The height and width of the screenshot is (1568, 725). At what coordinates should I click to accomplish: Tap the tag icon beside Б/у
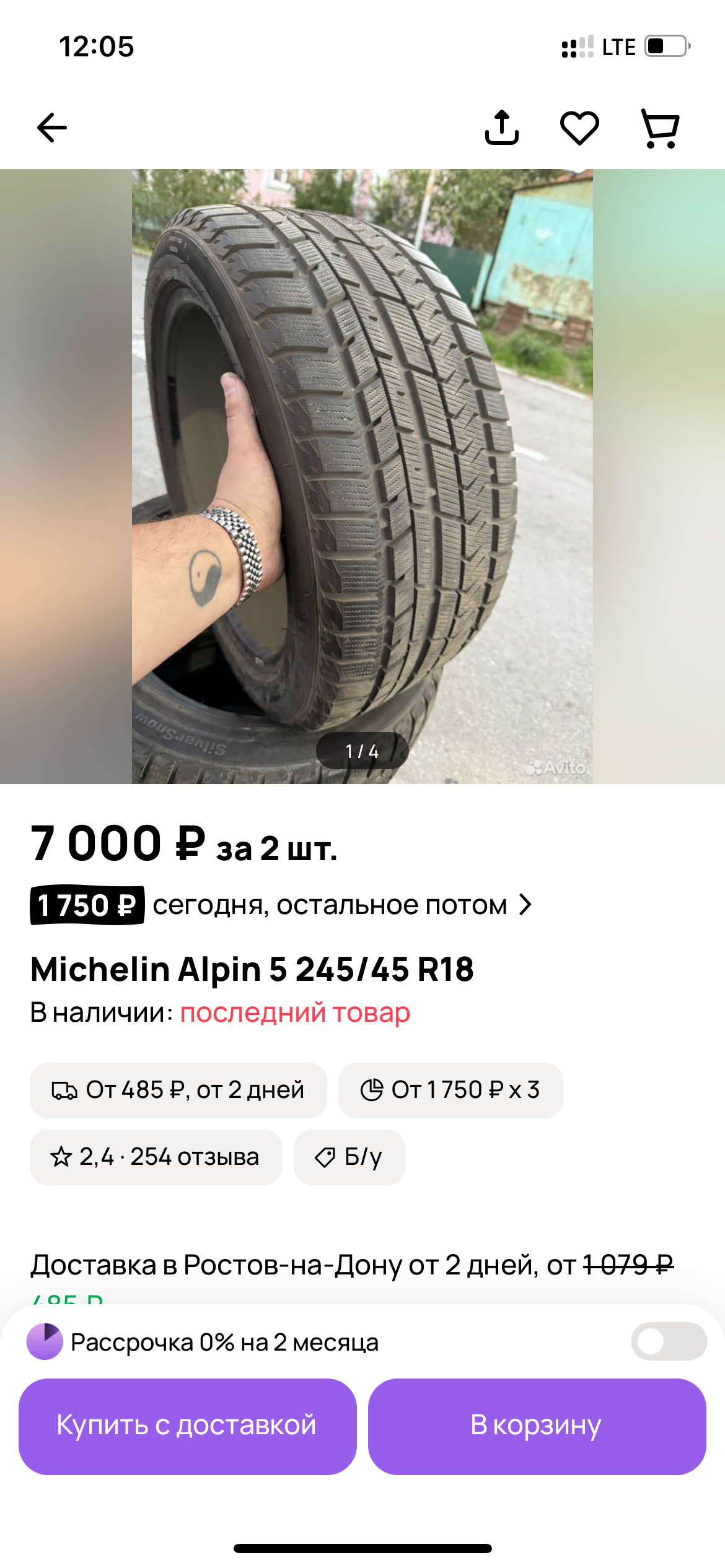[x=325, y=1157]
